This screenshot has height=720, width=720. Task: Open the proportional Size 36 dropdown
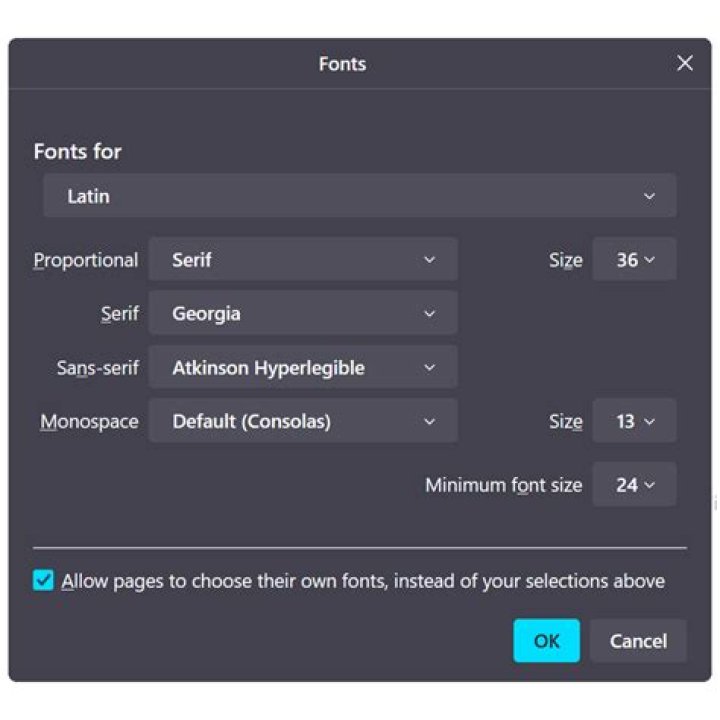pos(634,260)
